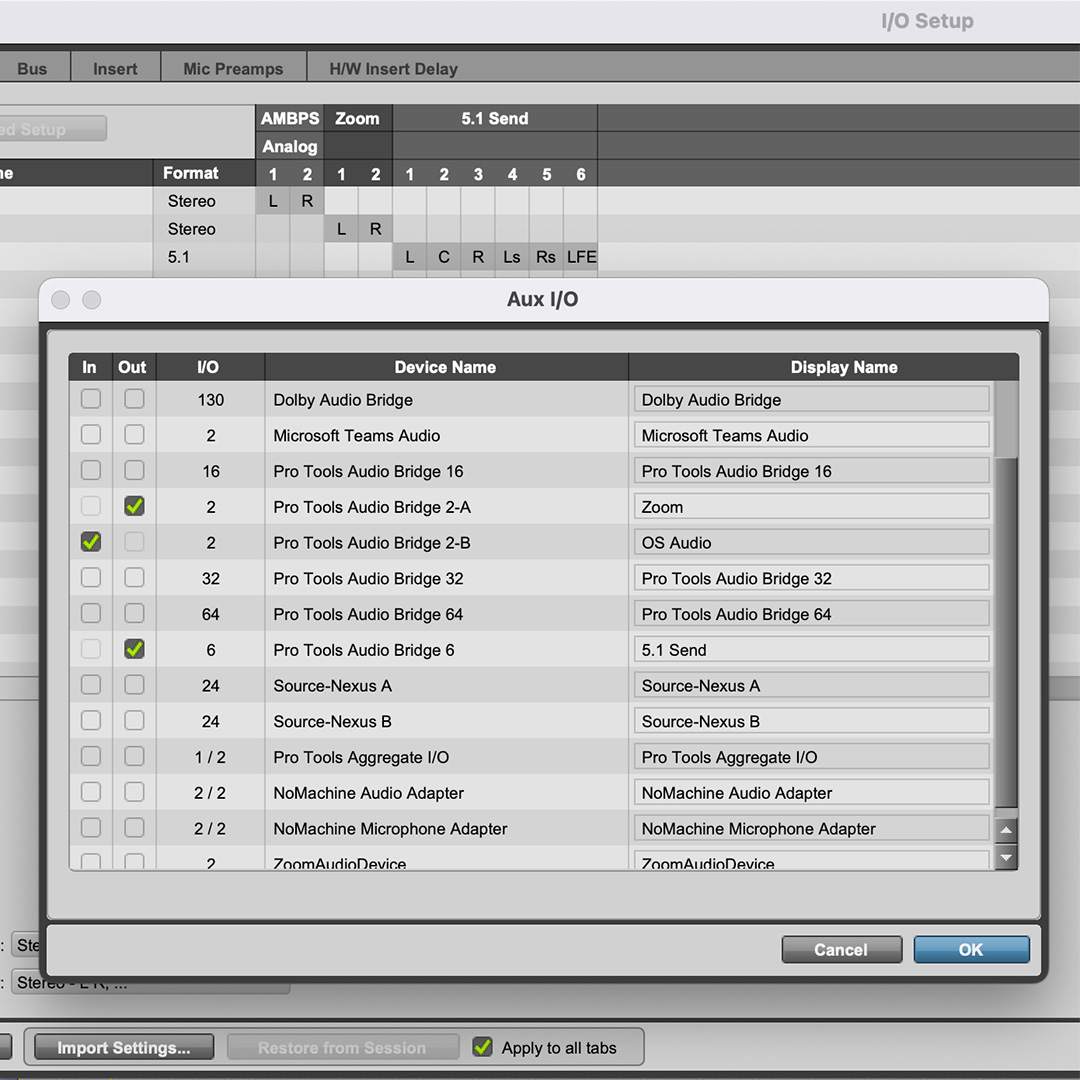Click the Ls channel cell in 5.1 row
Viewport: 1080px width, 1080px height.
pyautogui.click(x=512, y=257)
